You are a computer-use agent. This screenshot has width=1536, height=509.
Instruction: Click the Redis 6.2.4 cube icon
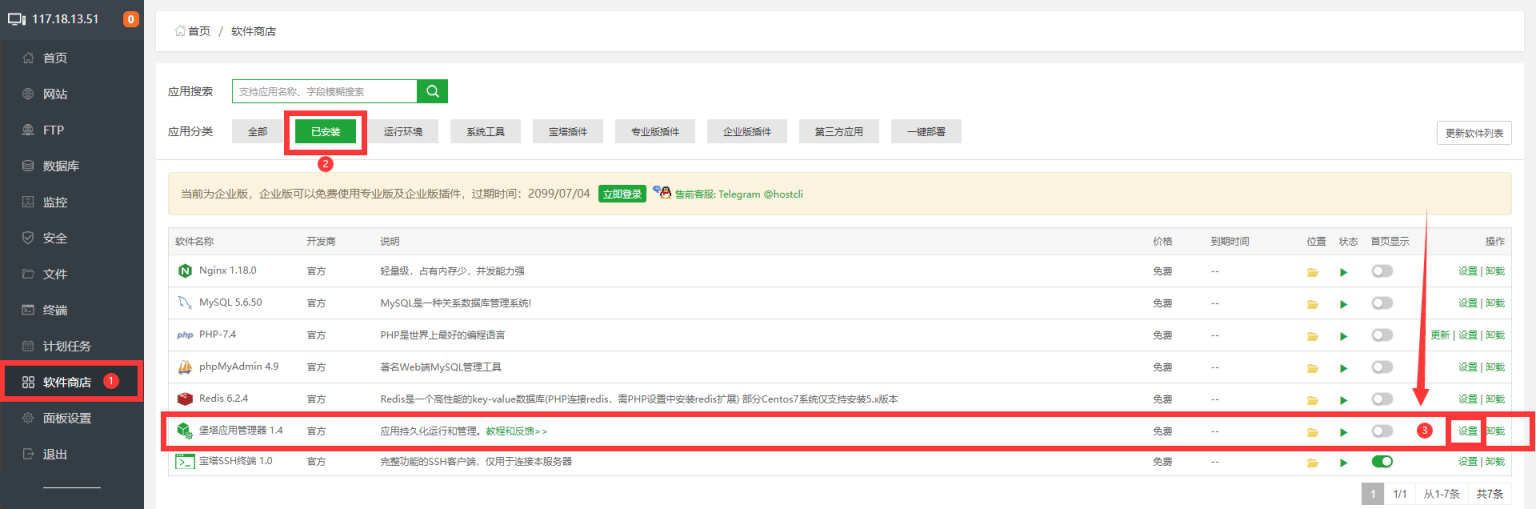[184, 399]
